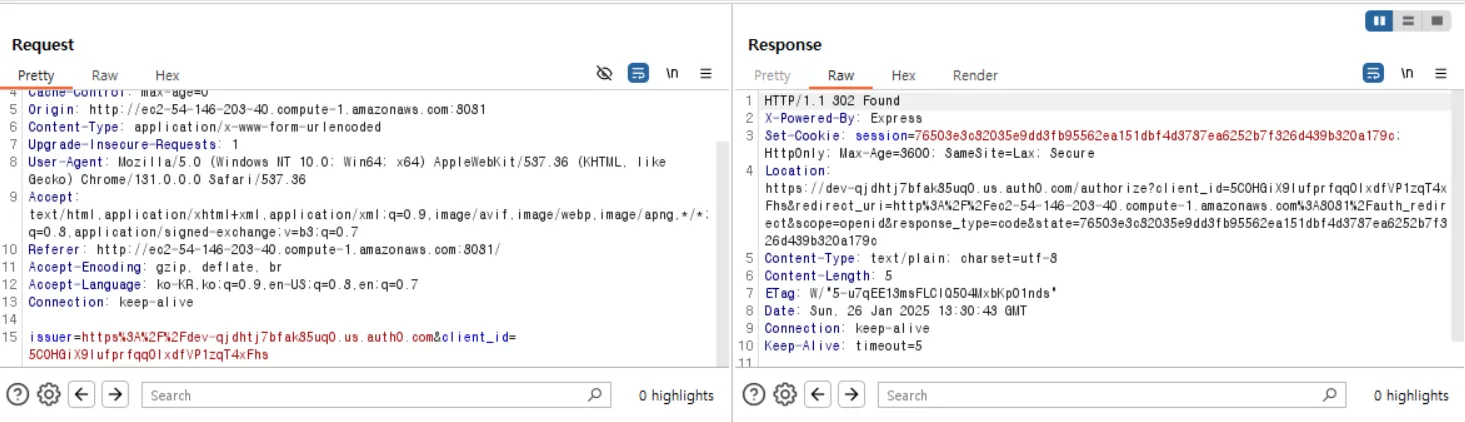Go to previous match in Response search
This screenshot has height=422, width=1465.
click(818, 394)
